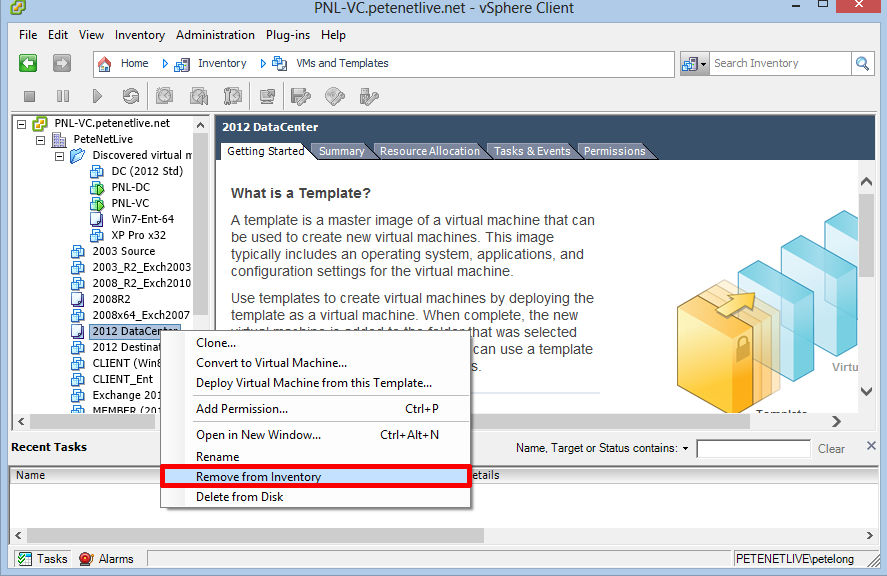The height and width of the screenshot is (576, 887).
Task: Choose Delete from Disk in context menu
Action: pos(316,497)
